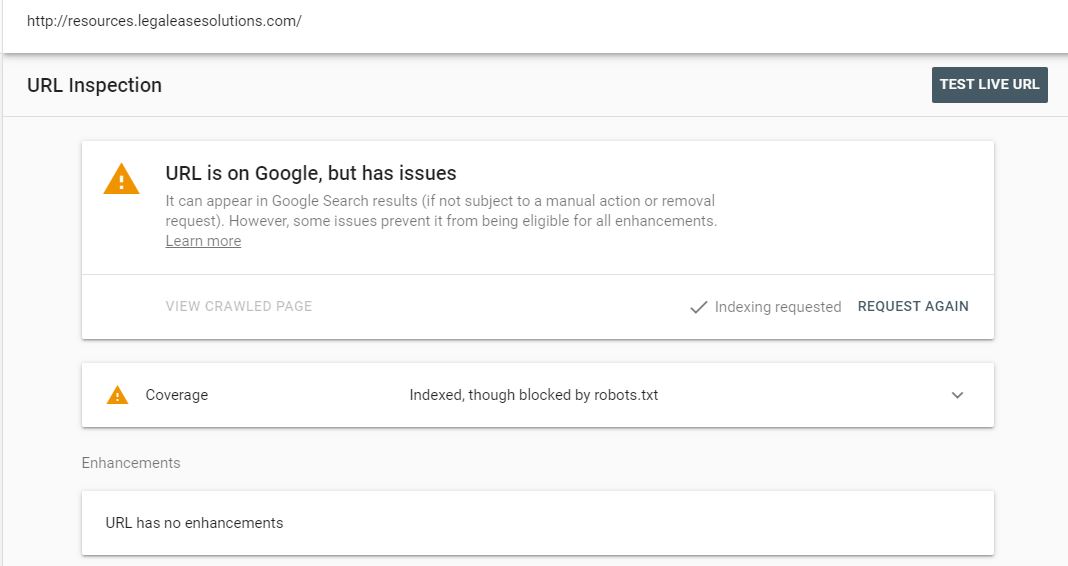Click the Enhancements section label

click(131, 463)
